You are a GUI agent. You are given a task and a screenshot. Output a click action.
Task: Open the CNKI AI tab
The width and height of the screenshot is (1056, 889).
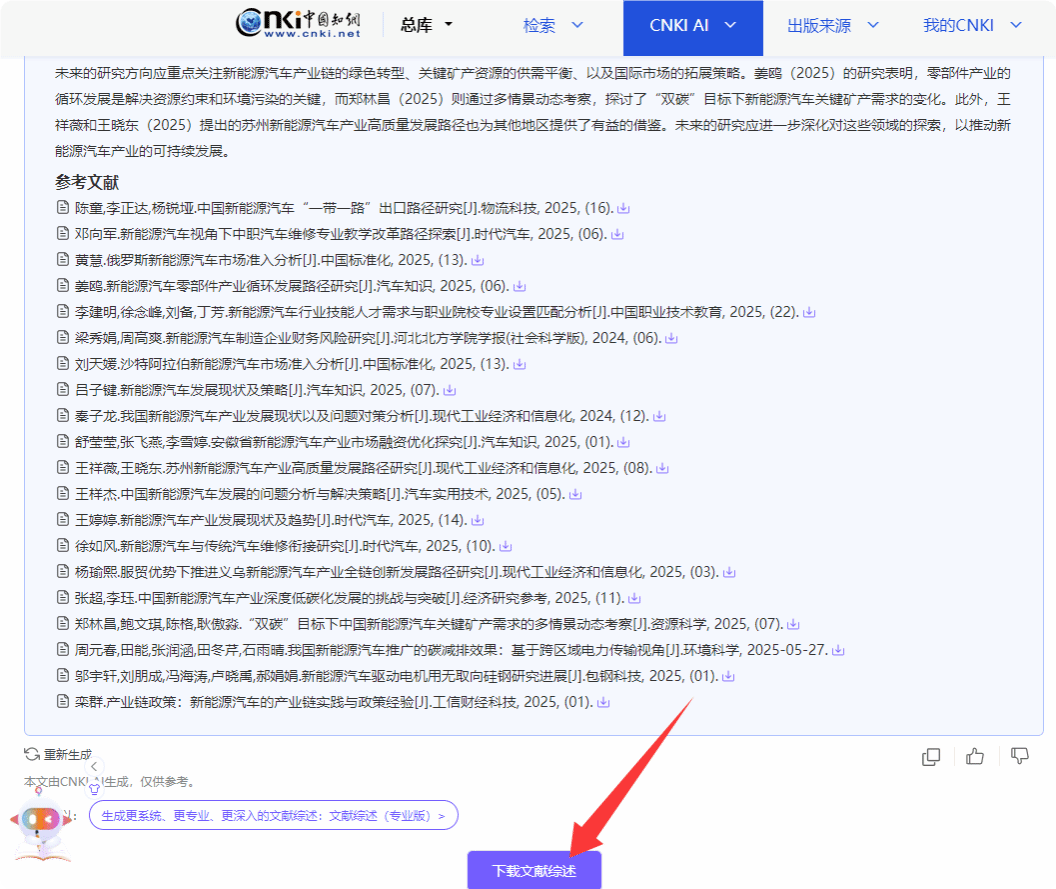692,25
